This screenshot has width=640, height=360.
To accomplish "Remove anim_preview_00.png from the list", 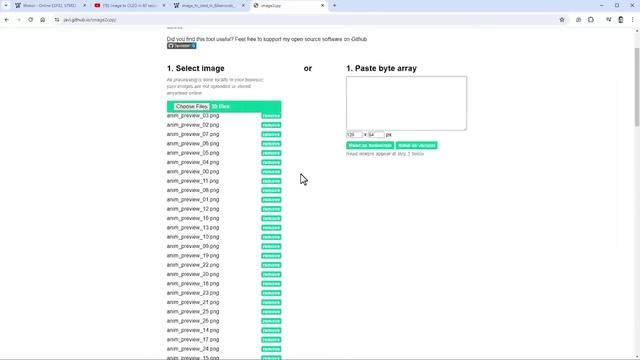I will coord(271,172).
